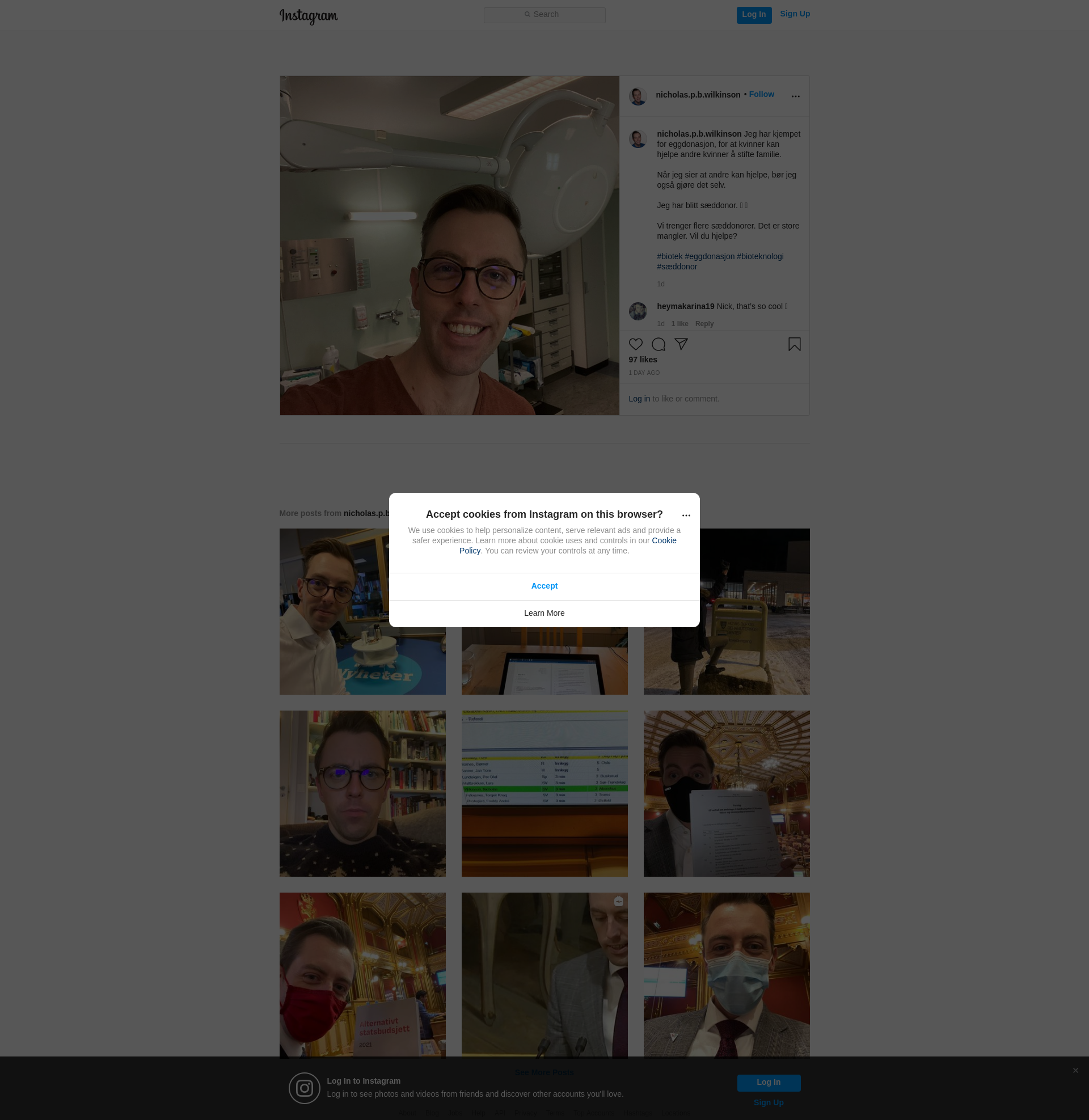Open heymakarina19 commenter avatar
Viewport: 1089px width, 1120px height.
click(x=638, y=311)
